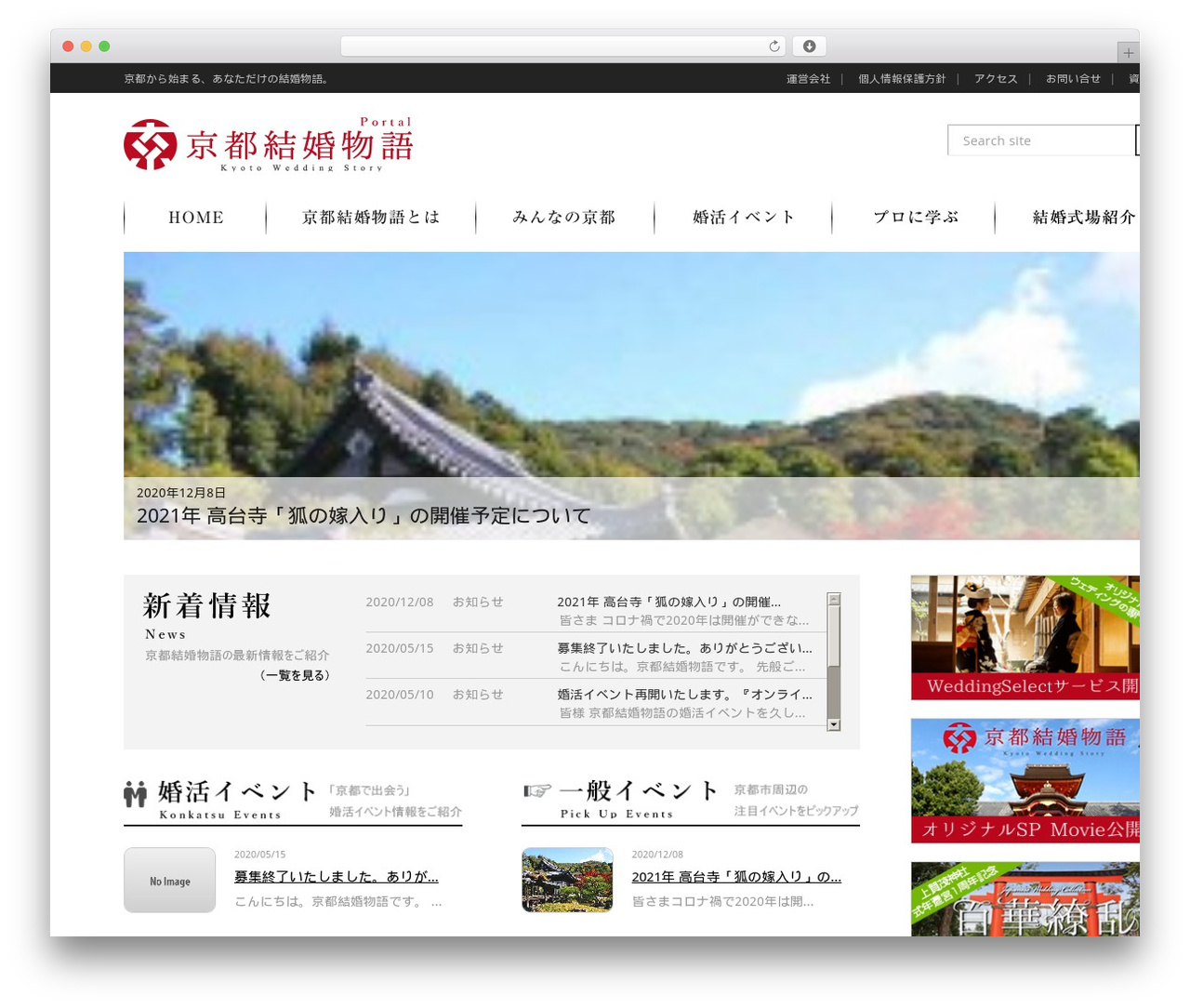This screenshot has width=1190, height=1008.
Task: Click the news scrollbar down arrow
Action: pyautogui.click(x=834, y=724)
